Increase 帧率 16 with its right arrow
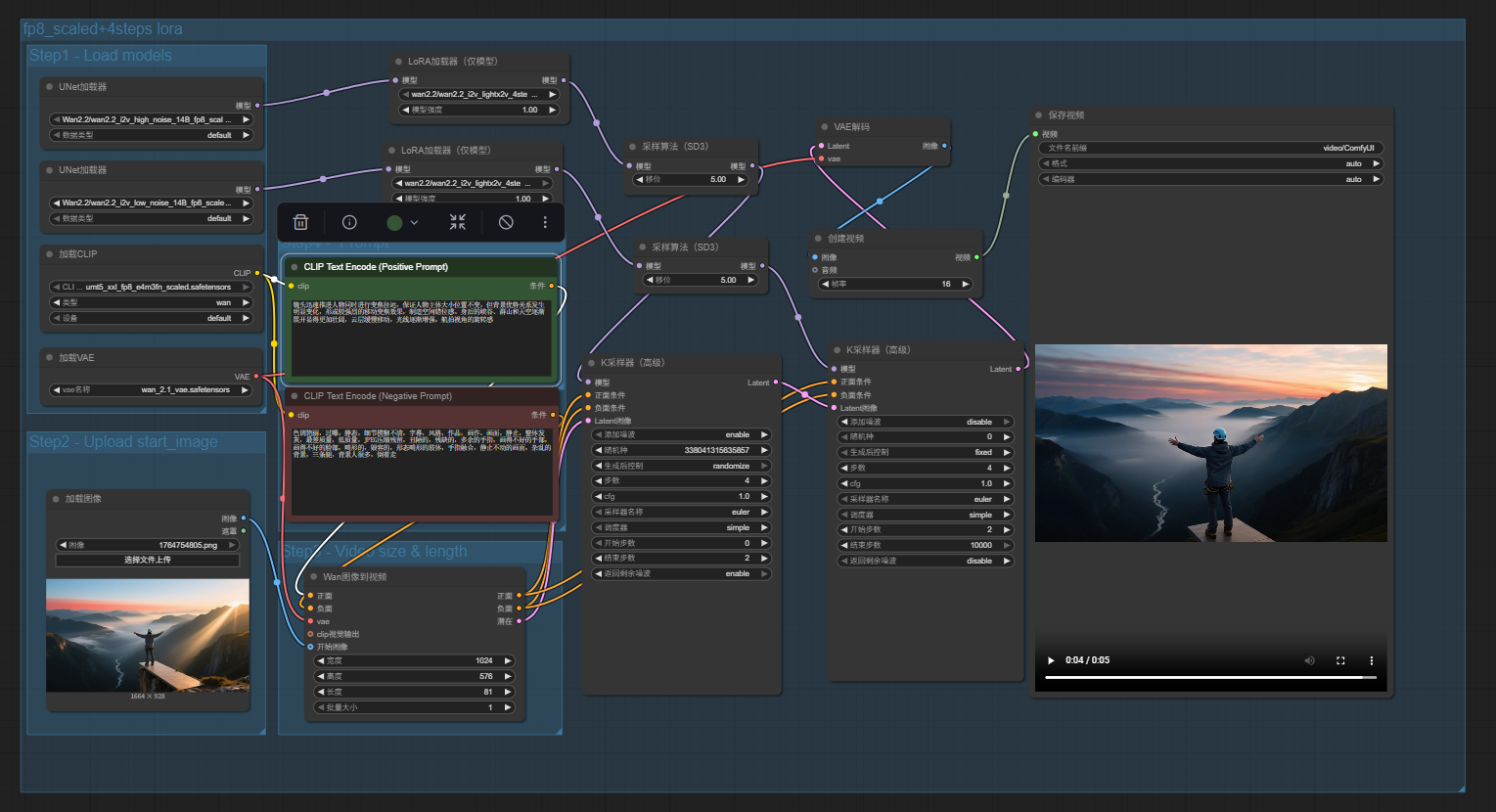Screen dimensions: 1496x812 pos(965,284)
